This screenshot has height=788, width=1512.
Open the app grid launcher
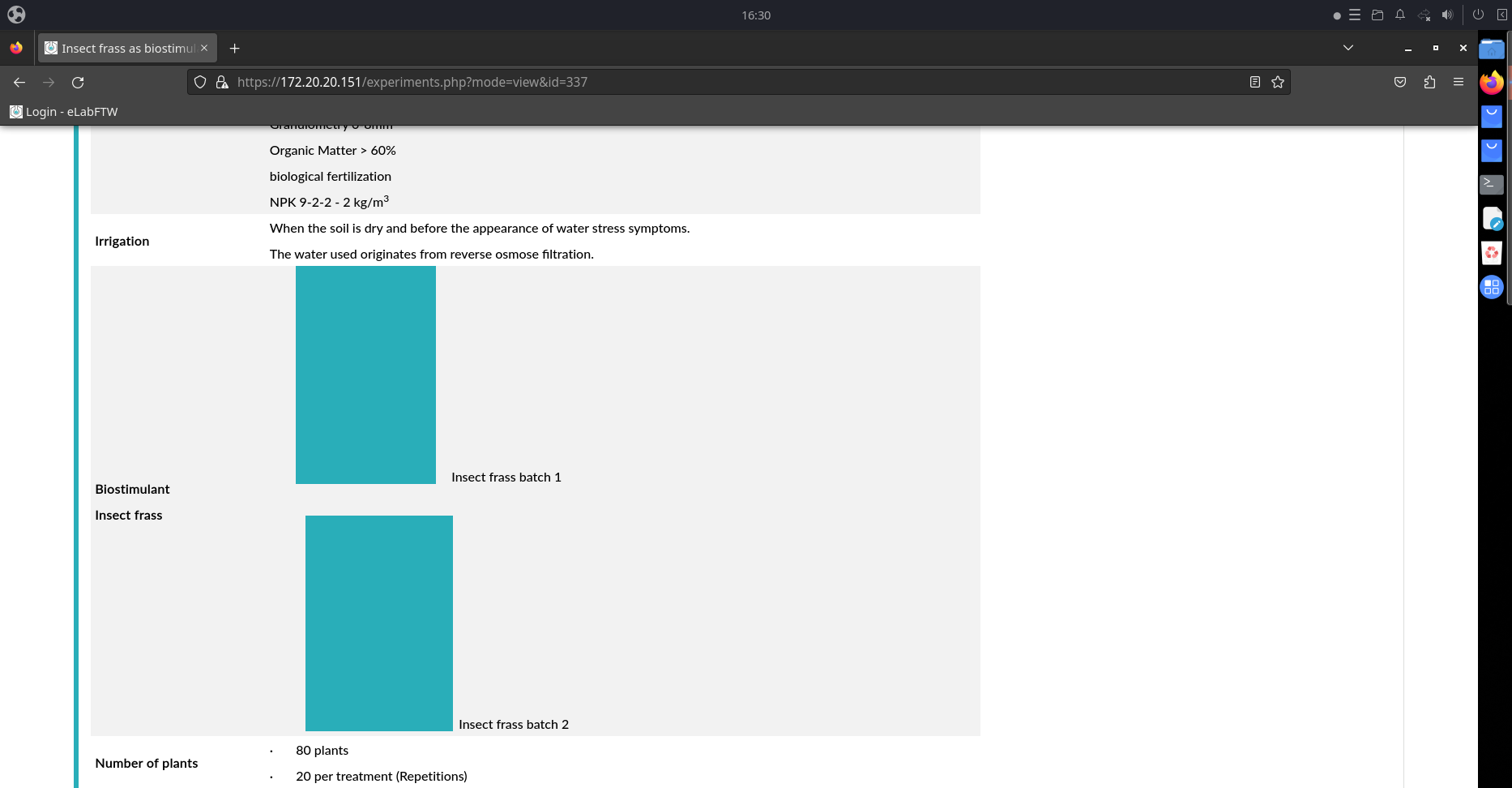tap(1491, 286)
